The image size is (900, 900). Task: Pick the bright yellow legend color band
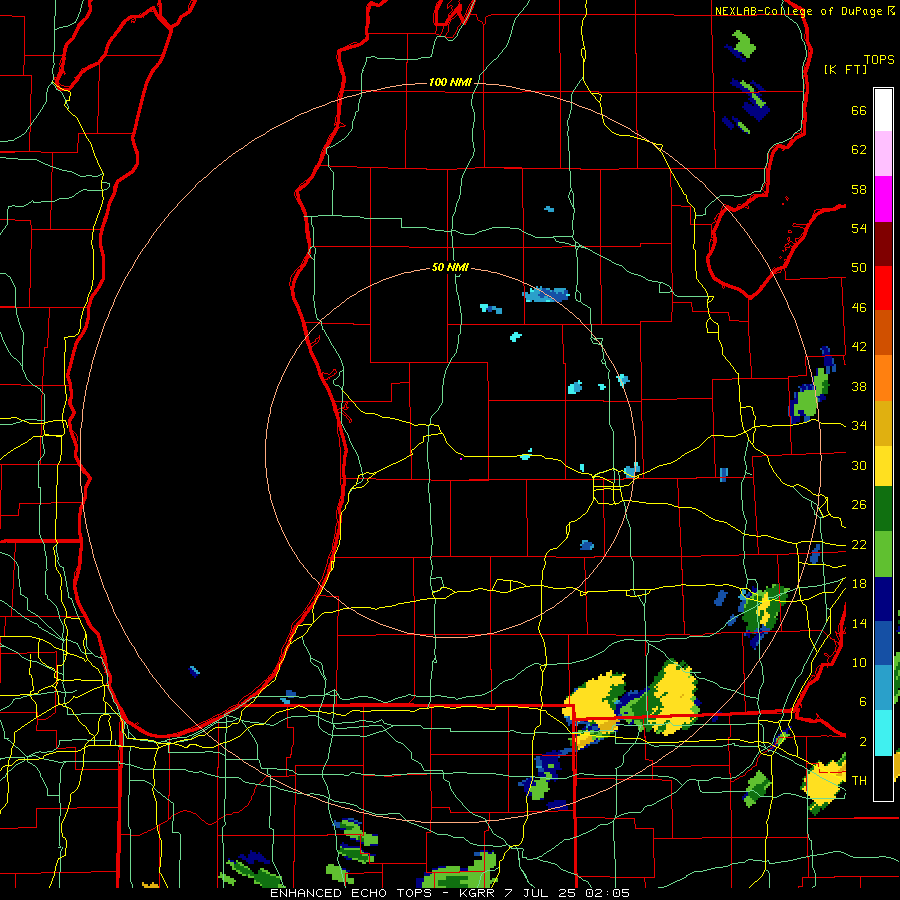pos(883,466)
